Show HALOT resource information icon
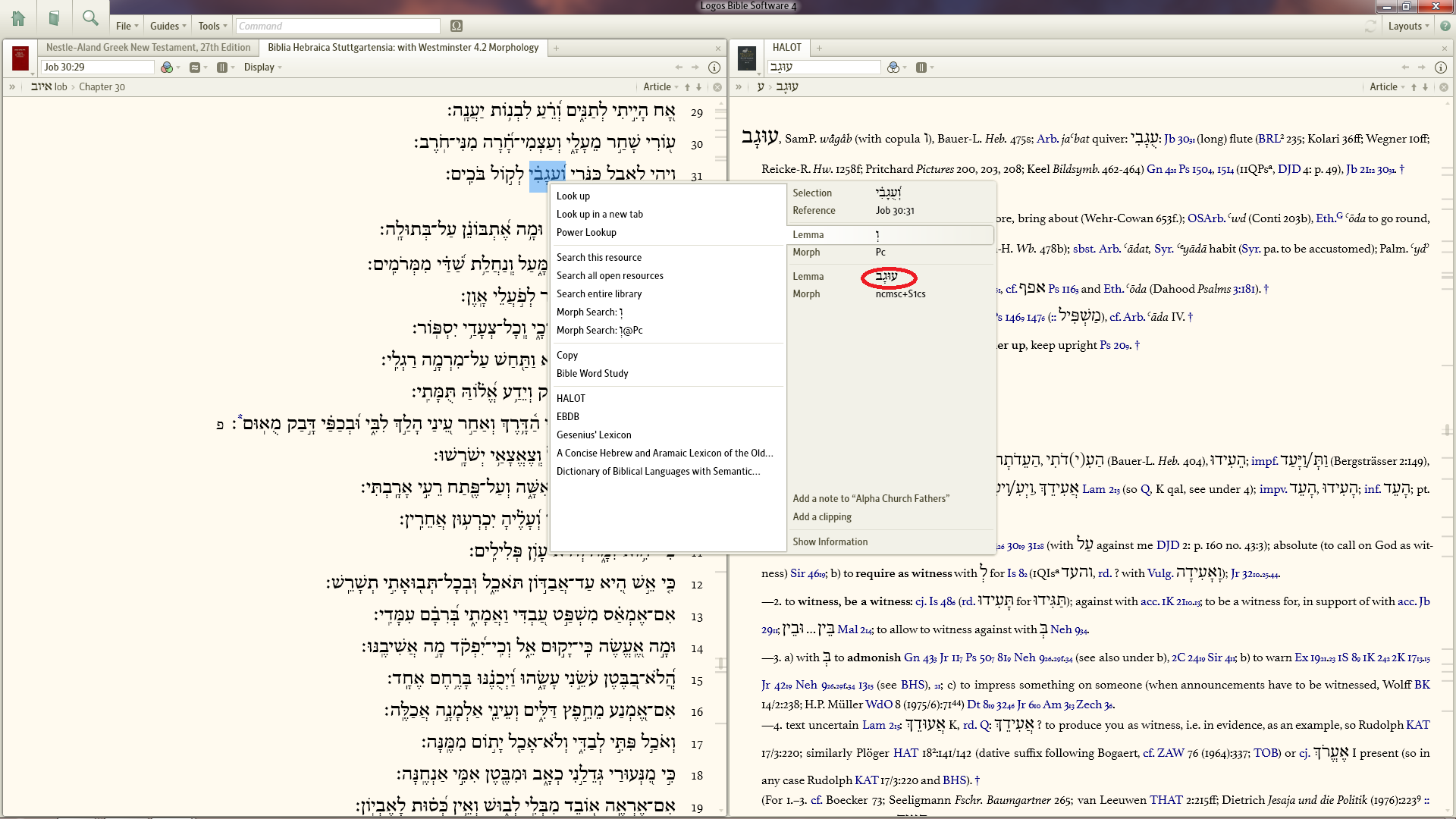The width and height of the screenshot is (1456, 819). [1441, 67]
